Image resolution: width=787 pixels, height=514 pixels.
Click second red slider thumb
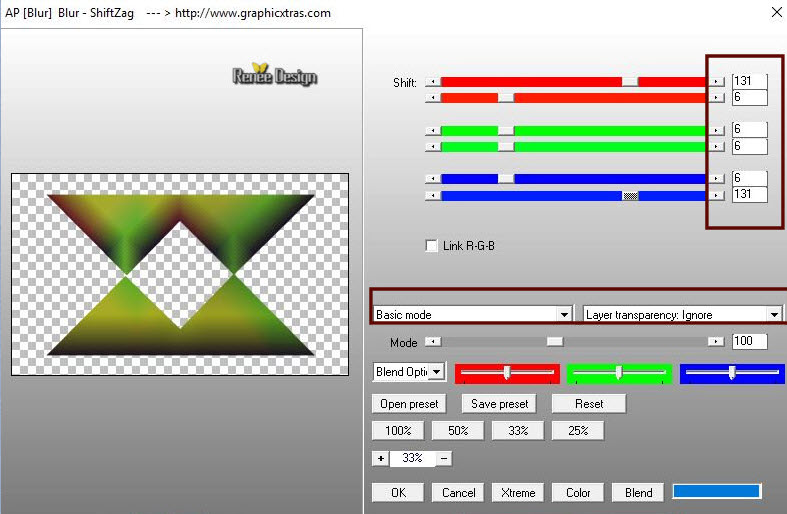click(506, 97)
